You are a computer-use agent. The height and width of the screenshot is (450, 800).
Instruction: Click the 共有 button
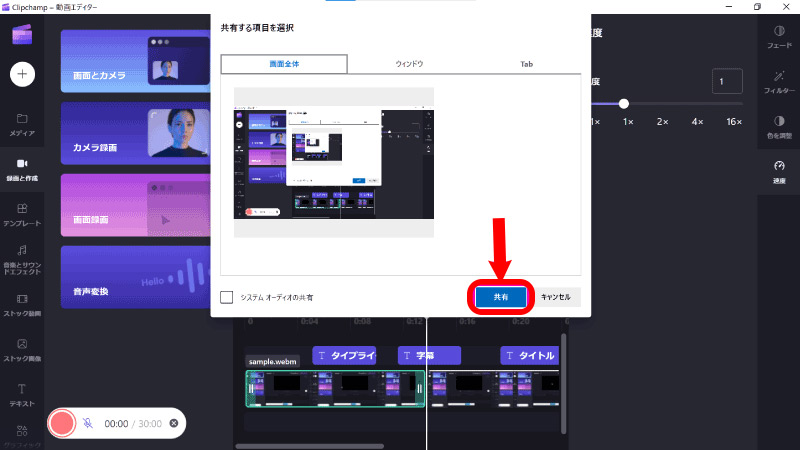point(501,297)
